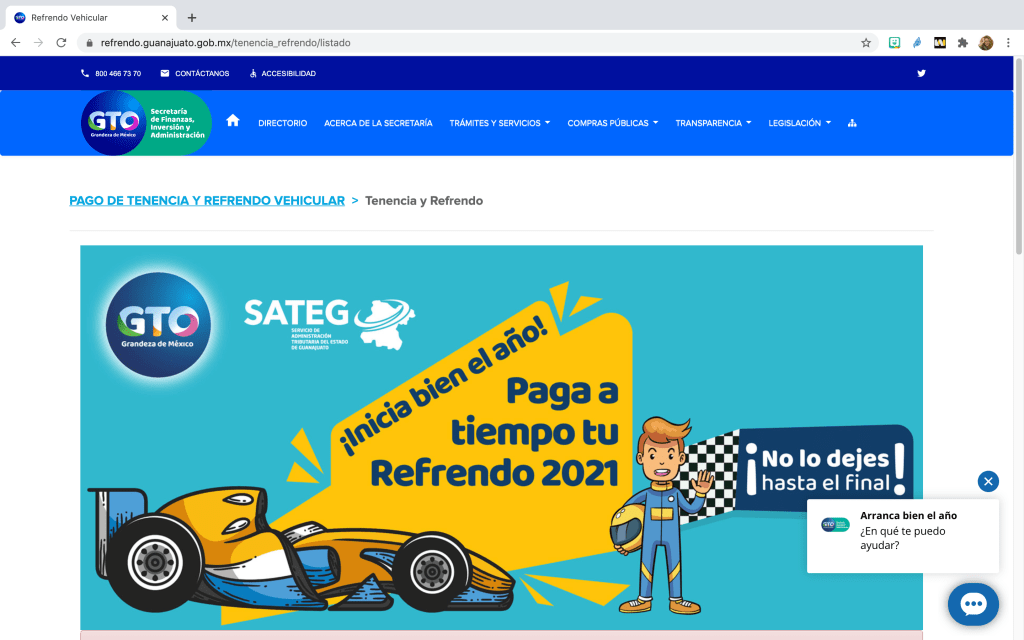Click the sitemap icon in navbar
1024x640 pixels.
coord(852,123)
